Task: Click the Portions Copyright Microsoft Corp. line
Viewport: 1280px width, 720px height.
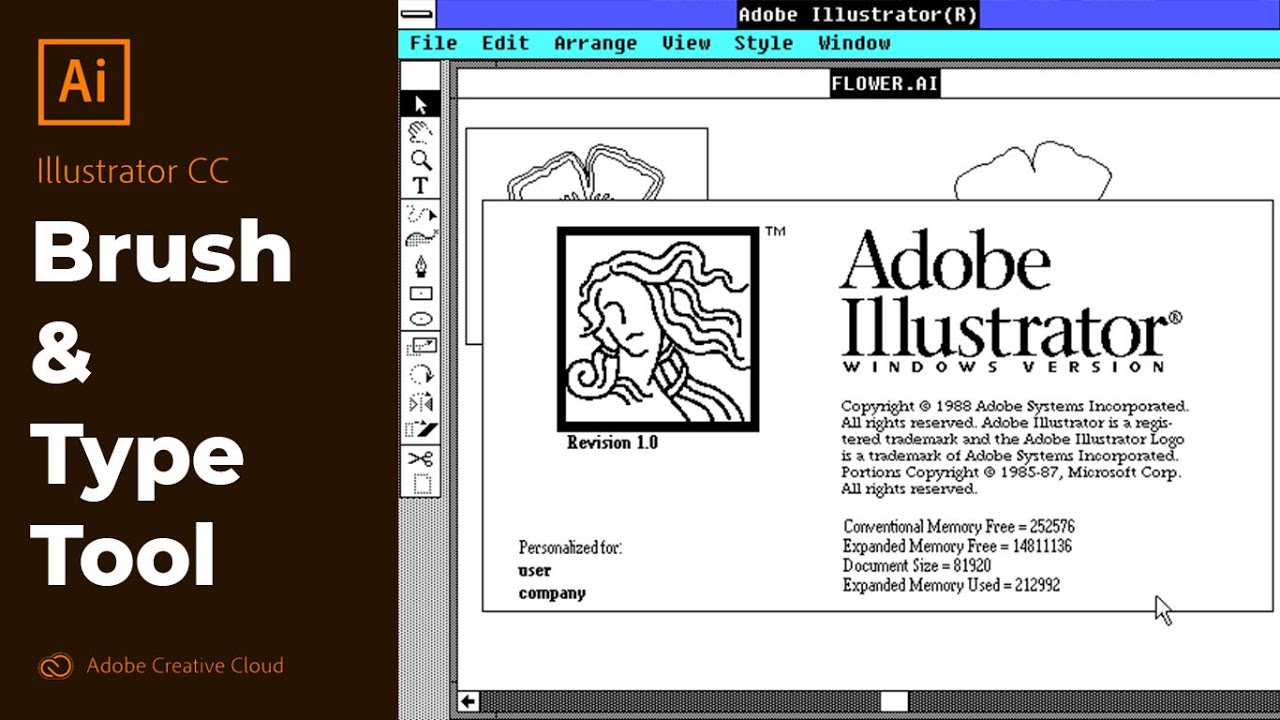Action: [x=1011, y=472]
